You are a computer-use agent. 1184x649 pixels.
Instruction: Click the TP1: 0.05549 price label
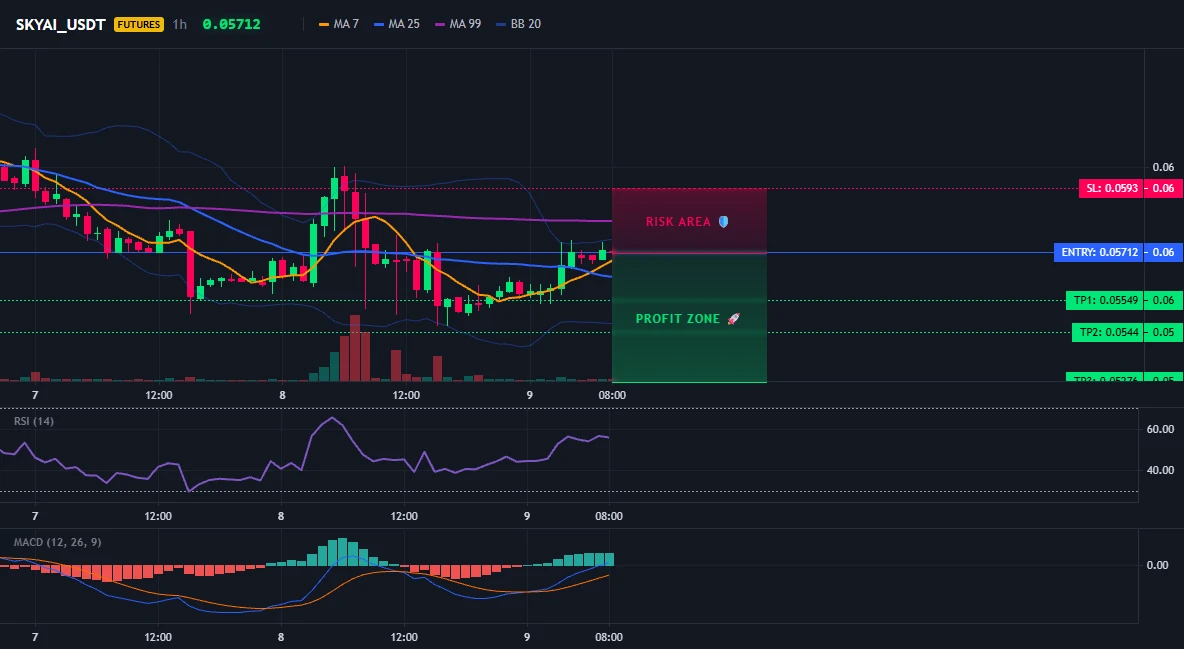1105,300
